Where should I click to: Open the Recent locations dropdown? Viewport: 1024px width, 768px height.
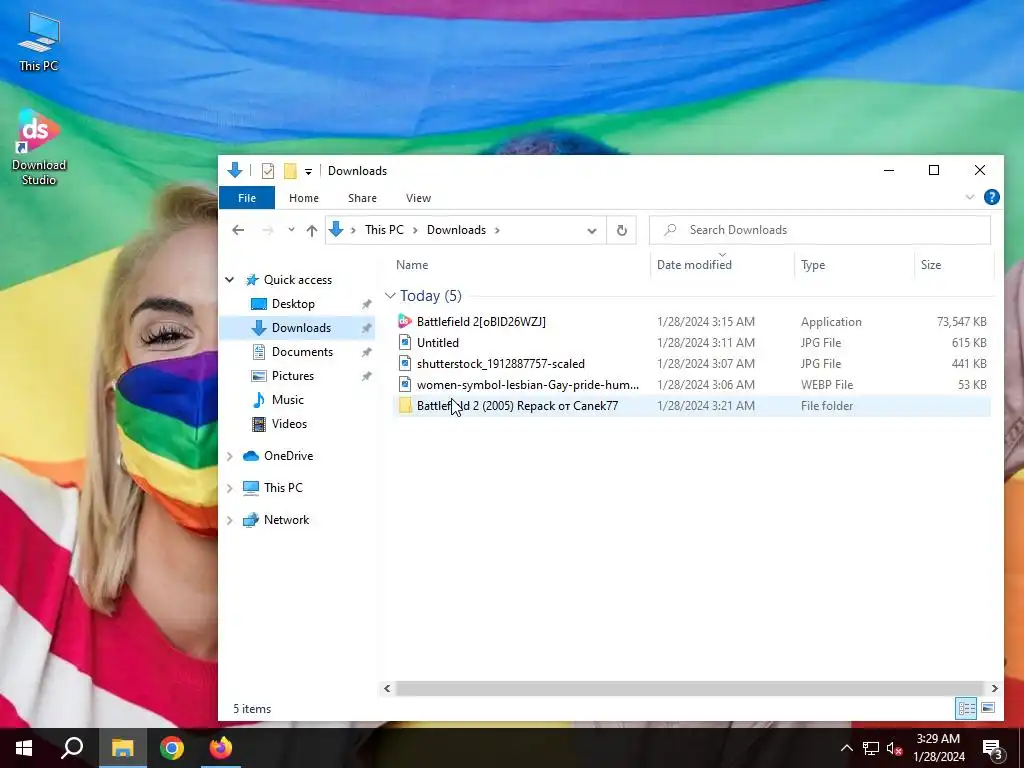(291, 230)
